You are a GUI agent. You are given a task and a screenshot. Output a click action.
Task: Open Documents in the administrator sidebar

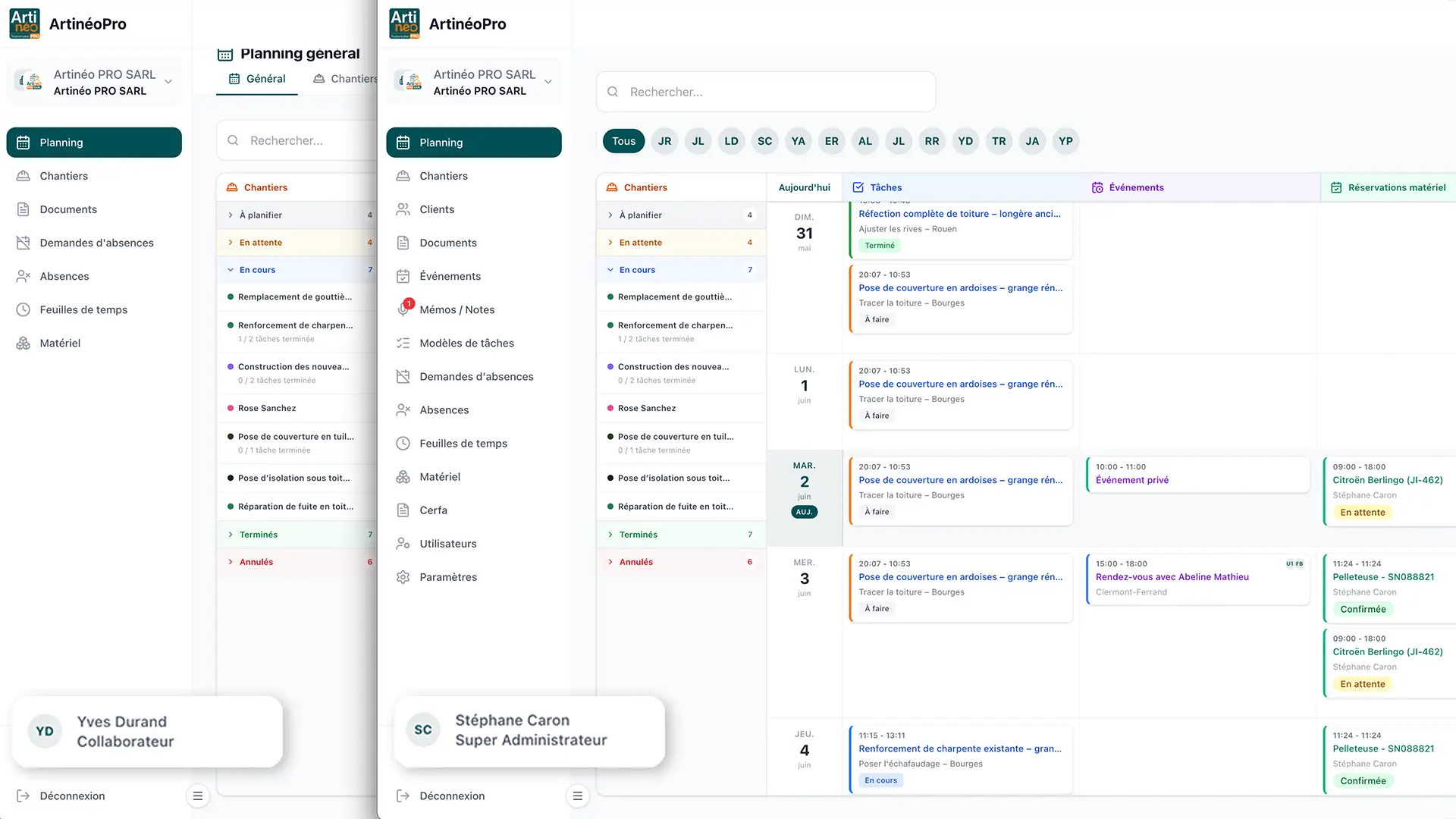click(474, 243)
